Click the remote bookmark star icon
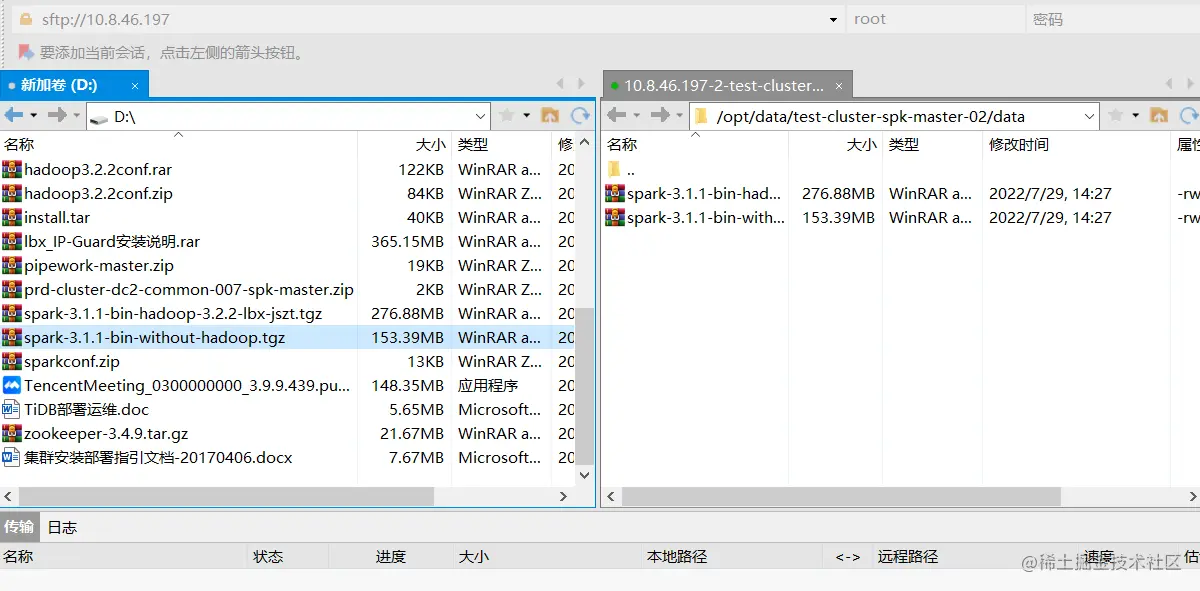 coord(1117,116)
